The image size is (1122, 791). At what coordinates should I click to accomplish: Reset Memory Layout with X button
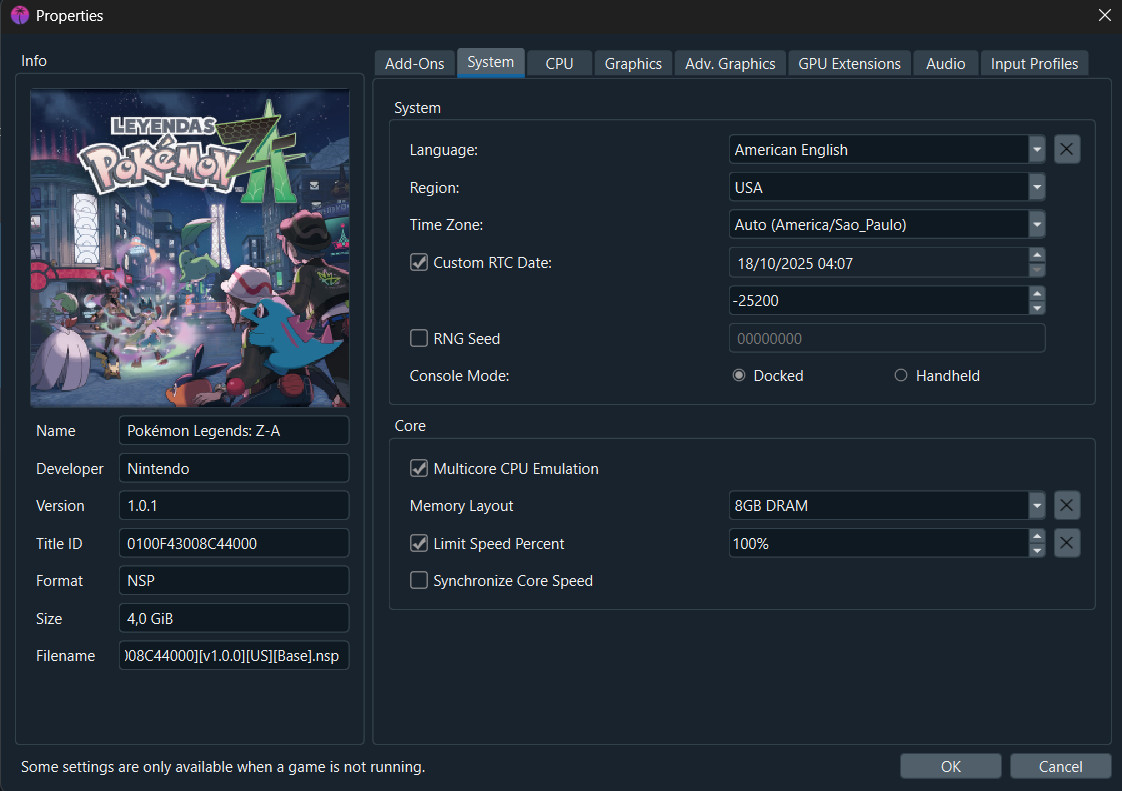1067,506
